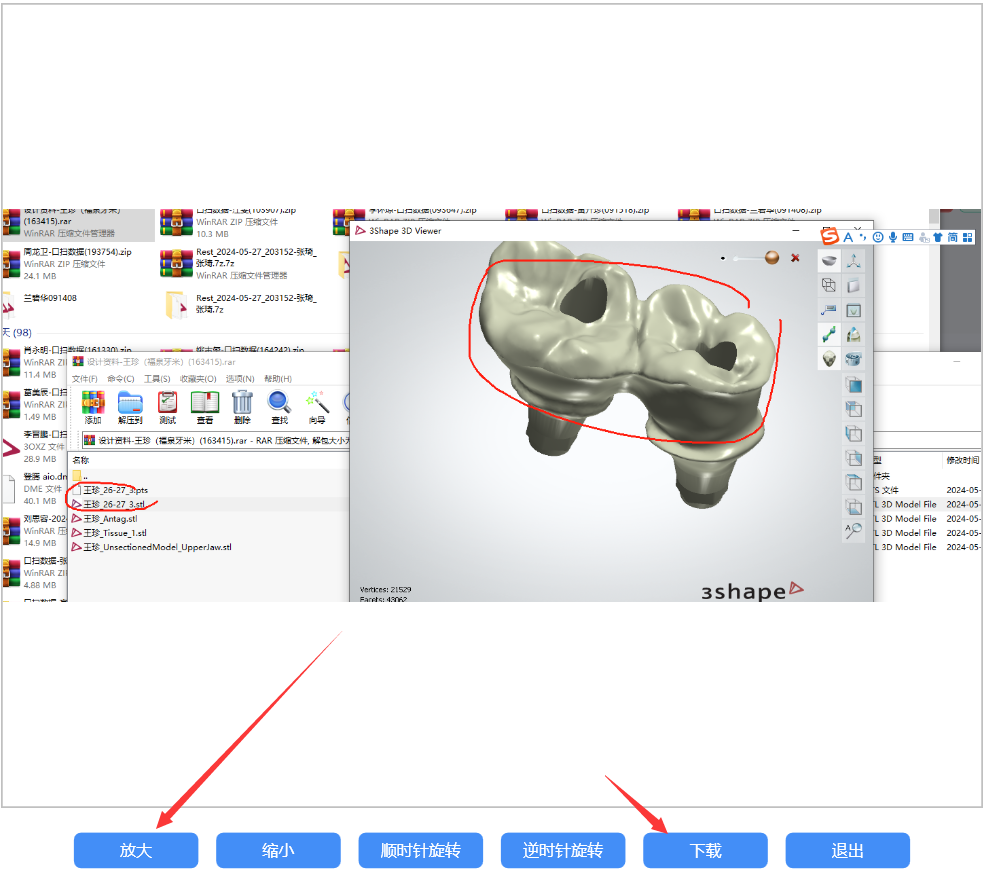Image resolution: width=985 pixels, height=879 pixels.
Task: Click the red X in 3Shape viewer
Action: coord(795,258)
